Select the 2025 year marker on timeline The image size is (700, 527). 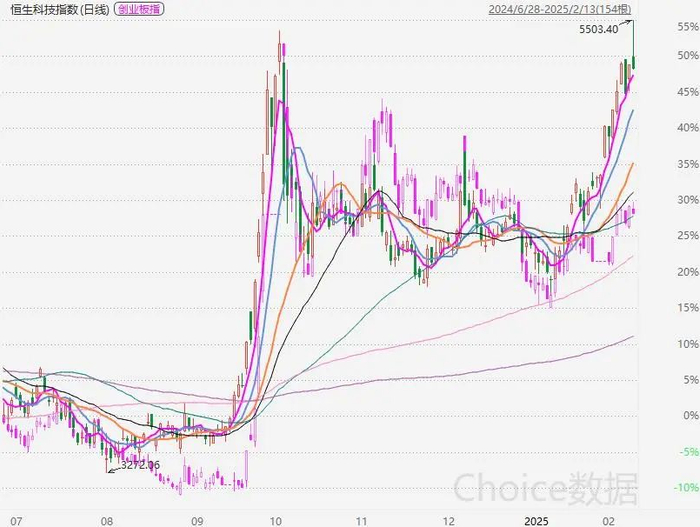tap(536, 521)
